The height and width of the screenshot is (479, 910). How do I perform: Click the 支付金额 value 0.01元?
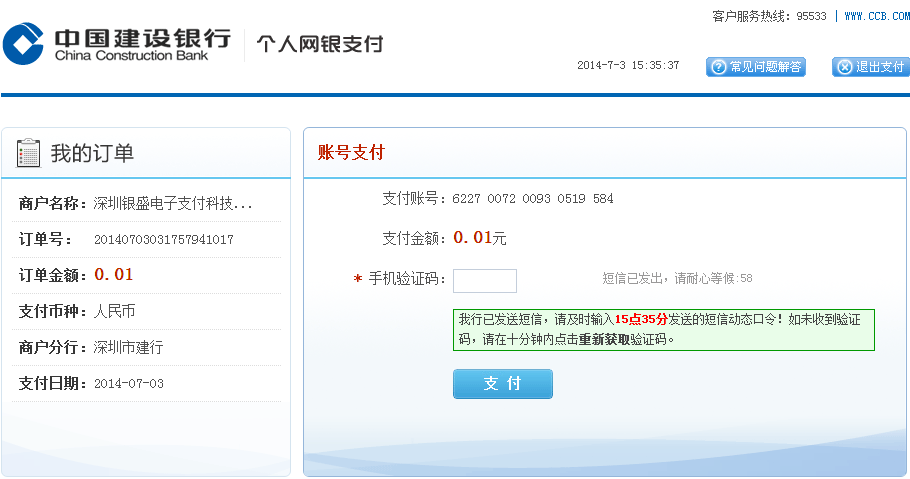click(x=480, y=237)
